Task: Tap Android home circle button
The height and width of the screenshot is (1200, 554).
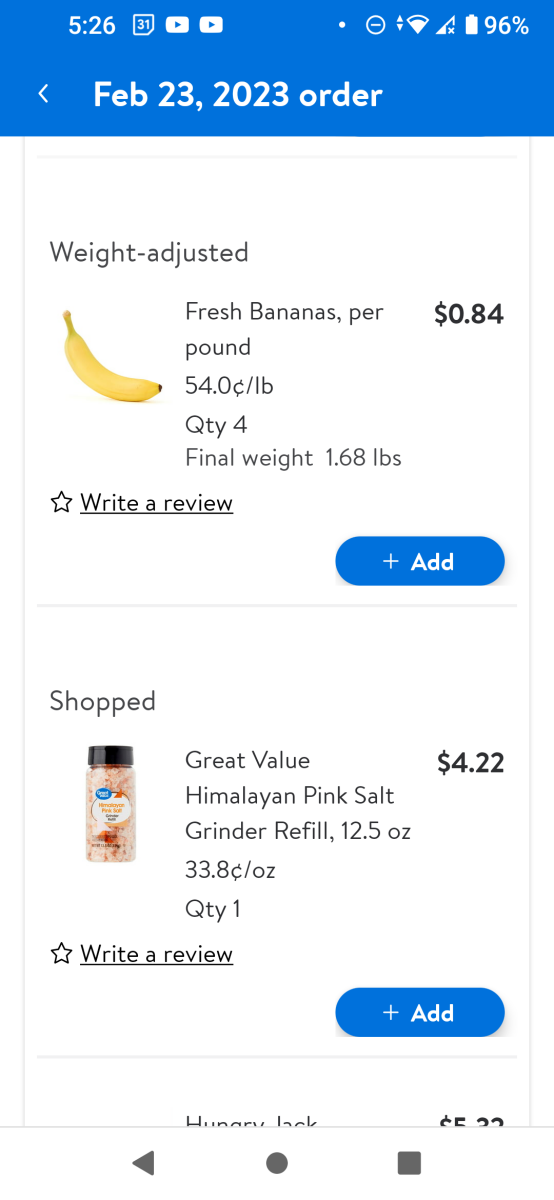Action: click(277, 1163)
